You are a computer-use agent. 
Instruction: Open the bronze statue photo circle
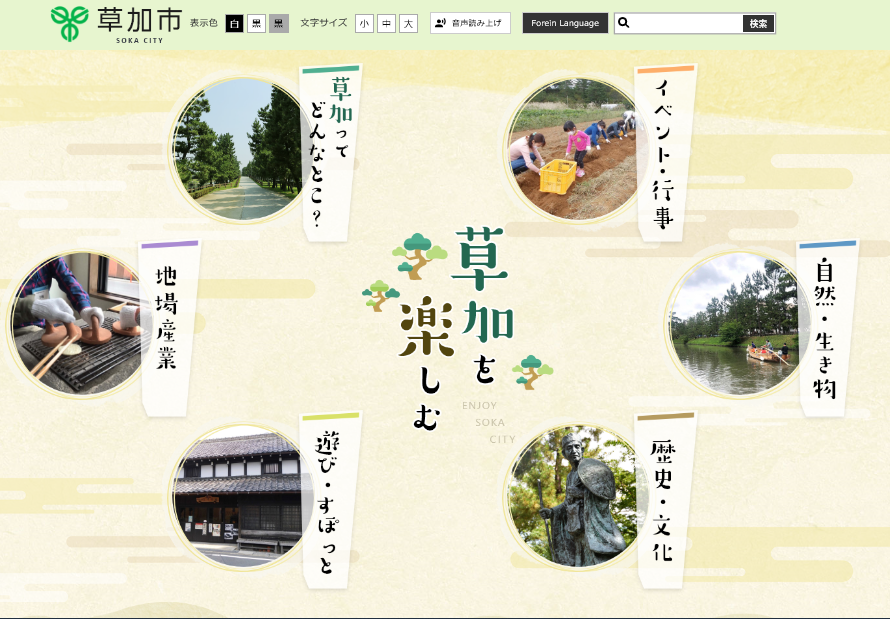pos(576,498)
